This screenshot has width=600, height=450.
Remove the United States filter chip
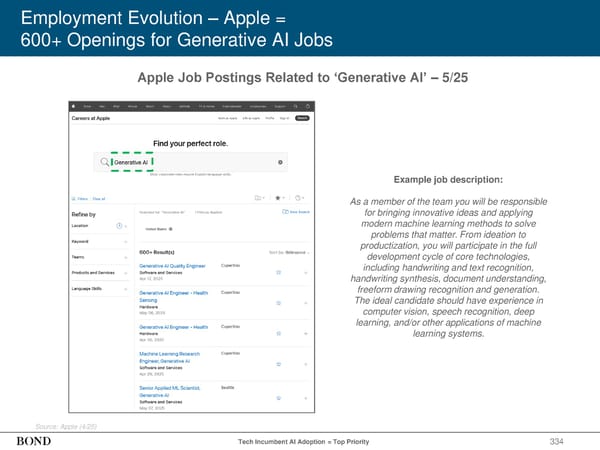[171, 229]
